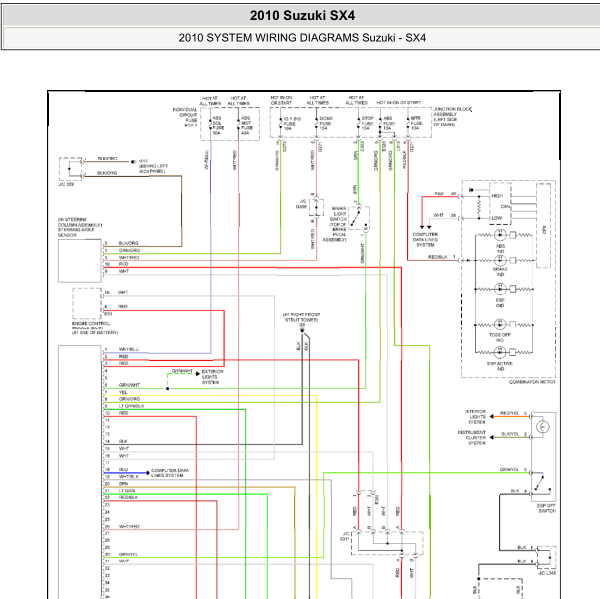Click the INTERIOR LIGHTS SYSTEM label
The image size is (600, 599).
click(476, 417)
